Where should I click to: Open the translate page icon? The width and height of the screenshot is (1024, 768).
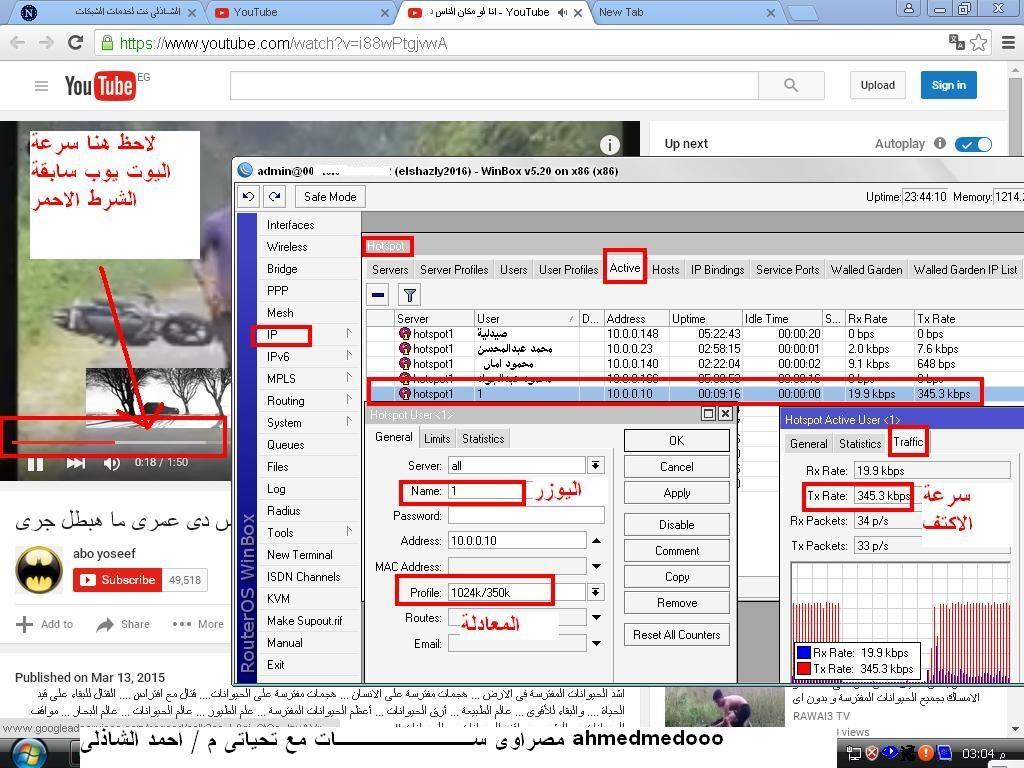click(957, 43)
